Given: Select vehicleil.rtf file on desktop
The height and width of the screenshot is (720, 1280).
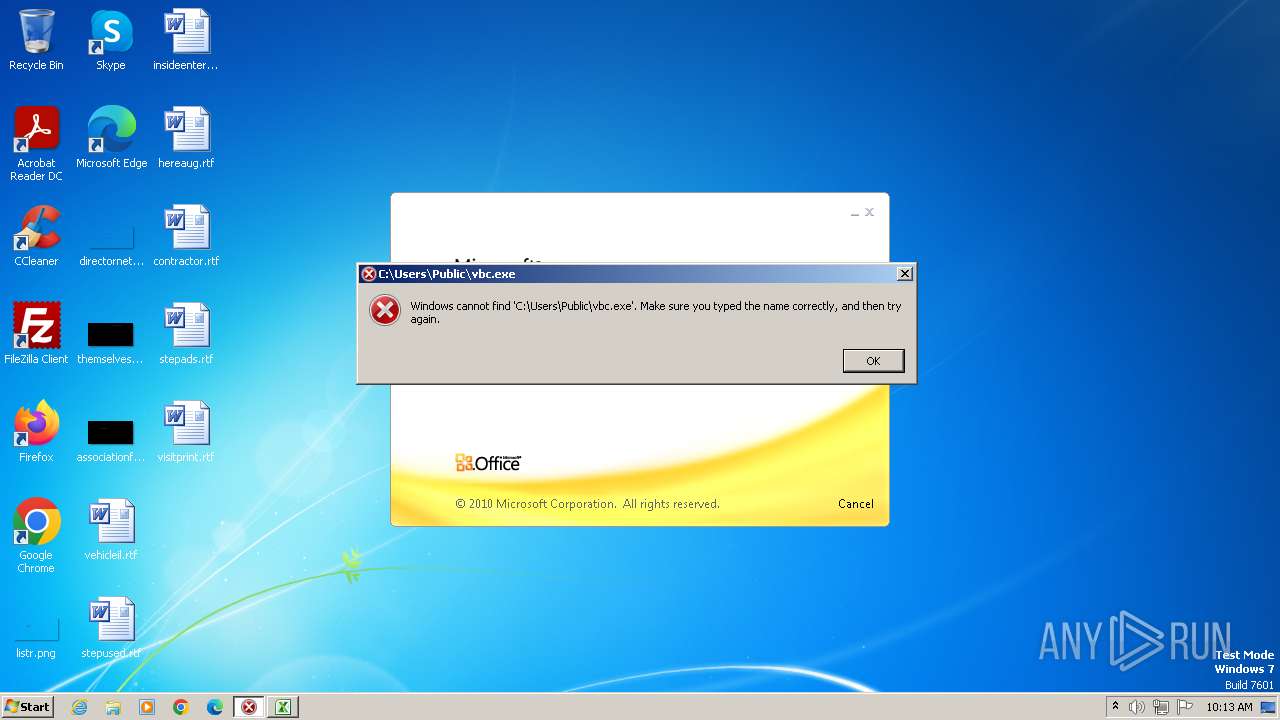Looking at the screenshot, I should pyautogui.click(x=111, y=531).
